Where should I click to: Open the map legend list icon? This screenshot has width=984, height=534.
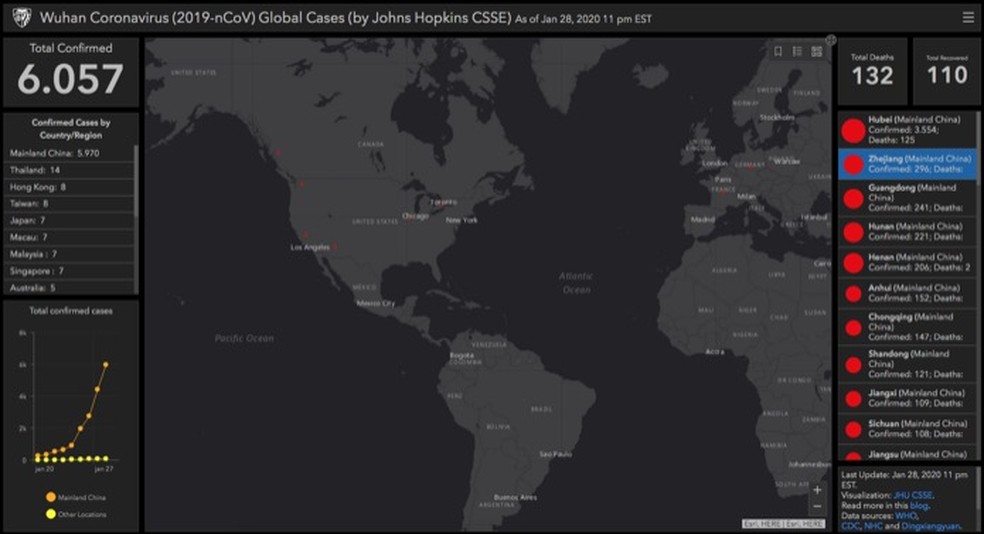point(797,52)
